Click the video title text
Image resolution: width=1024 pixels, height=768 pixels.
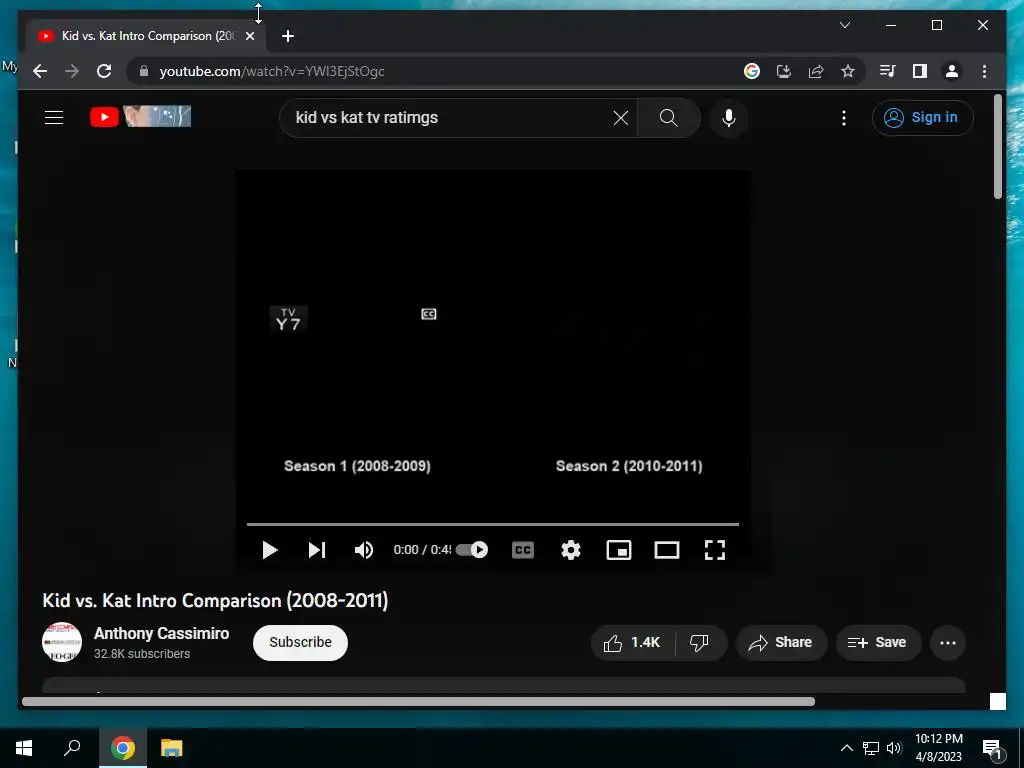(216, 601)
